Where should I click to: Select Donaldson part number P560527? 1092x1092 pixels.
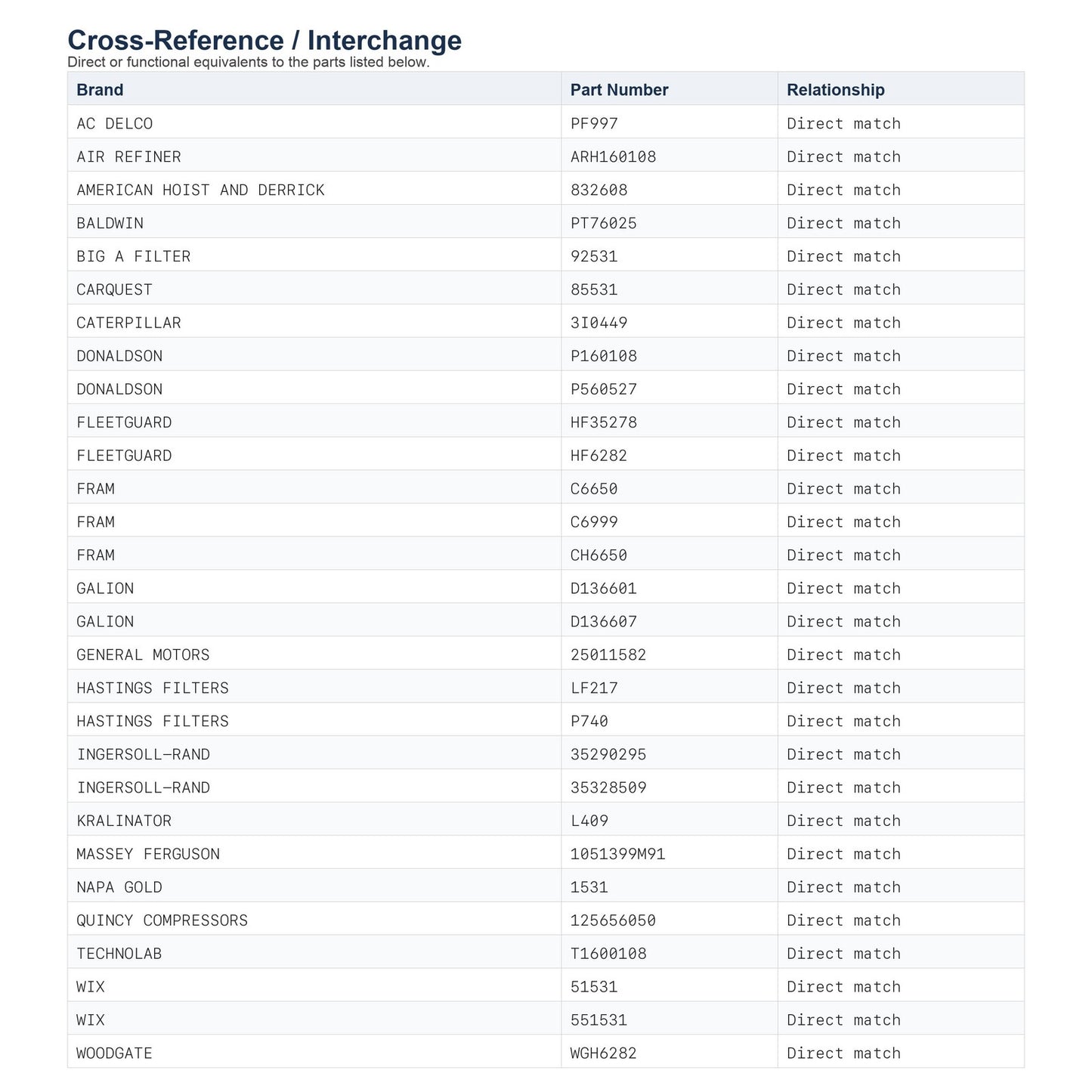point(603,390)
